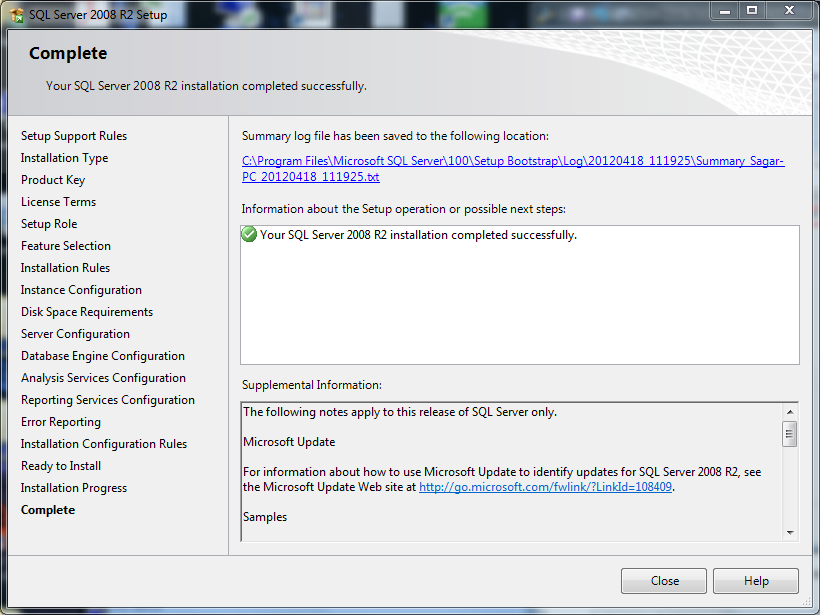Select the Installation Rules step
This screenshot has height=615, width=820.
point(65,268)
